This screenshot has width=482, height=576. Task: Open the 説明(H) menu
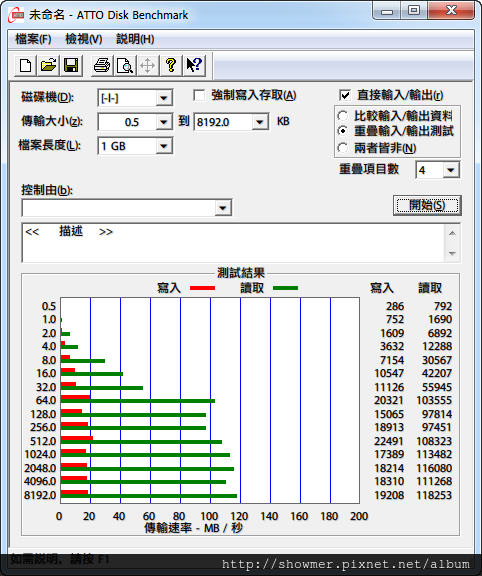[x=135, y=39]
